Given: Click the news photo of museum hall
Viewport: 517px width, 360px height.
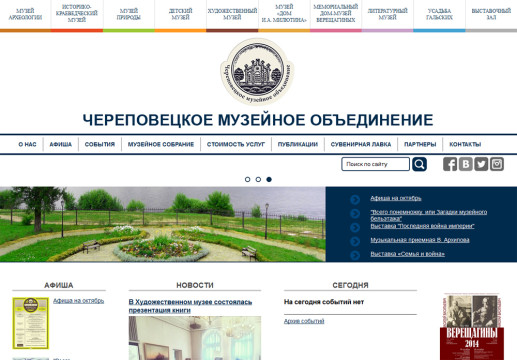Looking at the screenshot, I should (x=195, y=338).
